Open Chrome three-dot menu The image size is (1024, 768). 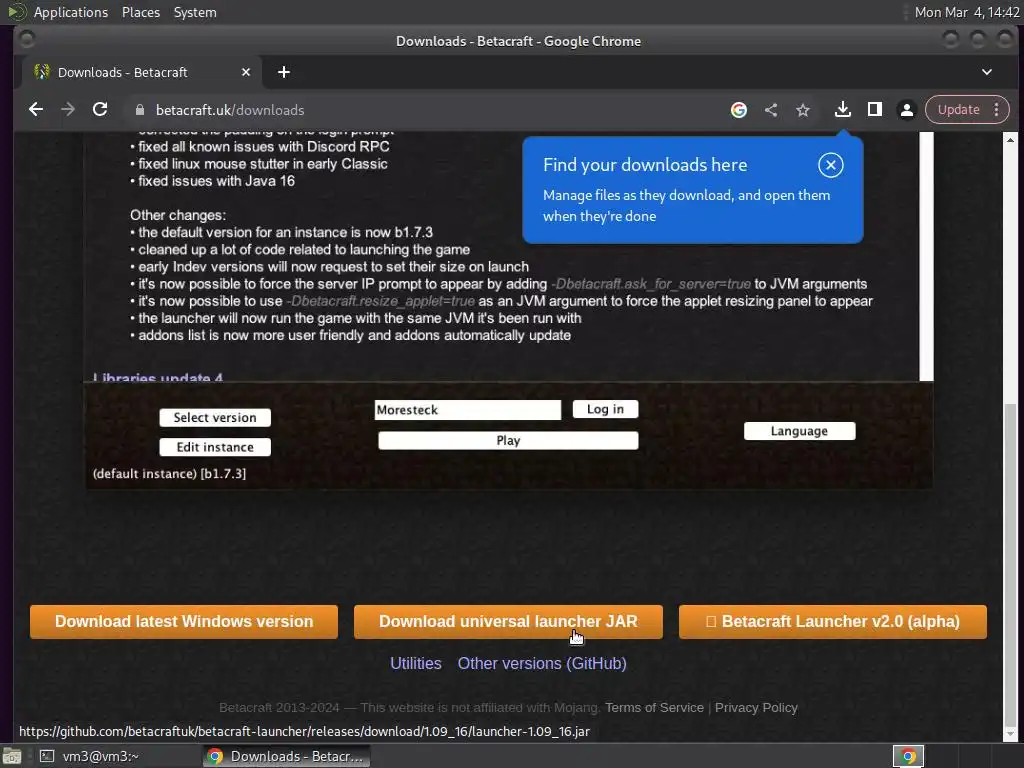[x=997, y=110]
